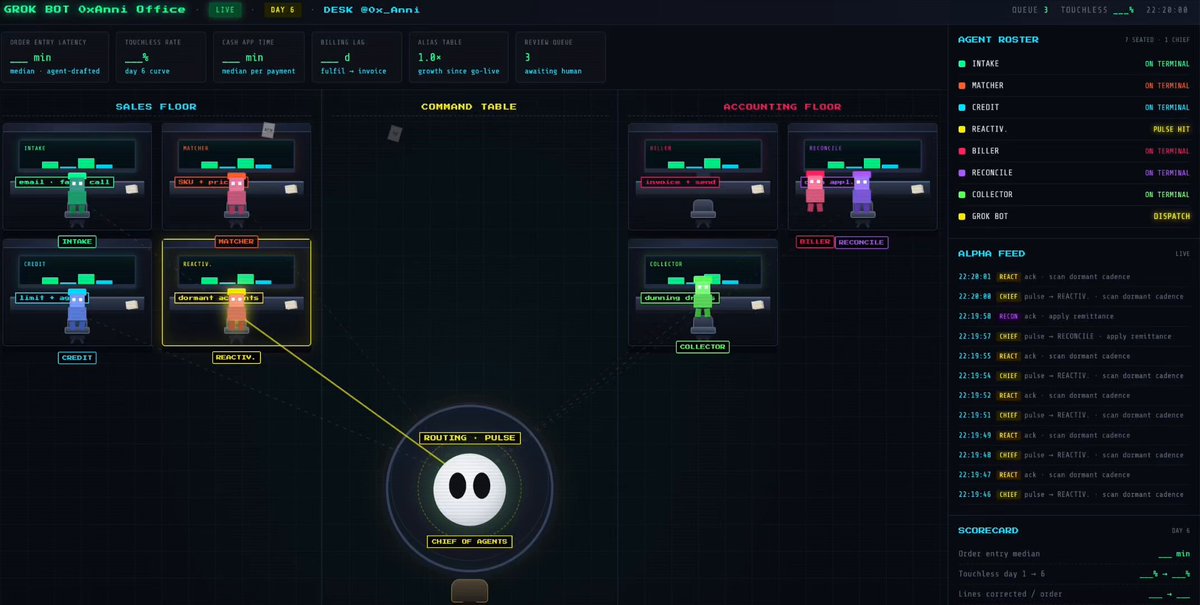Click the green INTAKE robot at its desk
Screen dimensions: 1200x605
[x=77, y=193]
